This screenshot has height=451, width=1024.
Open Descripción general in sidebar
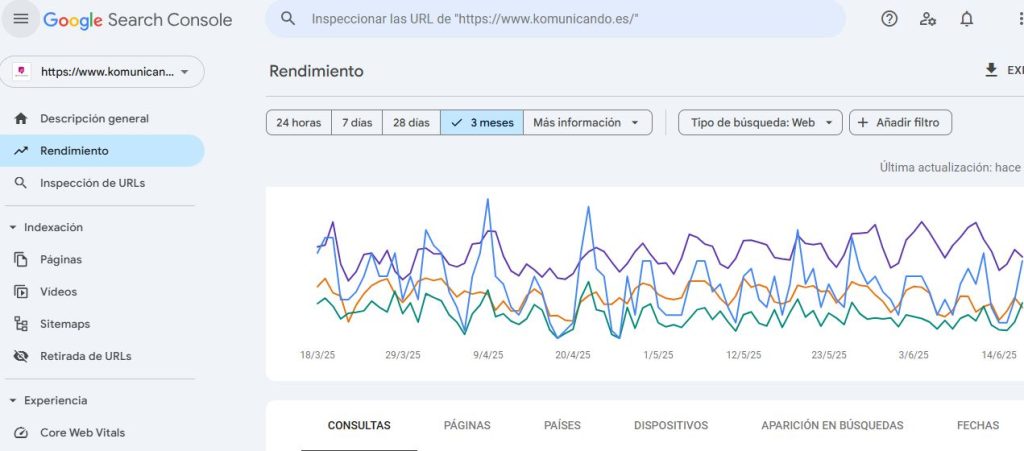(103, 119)
